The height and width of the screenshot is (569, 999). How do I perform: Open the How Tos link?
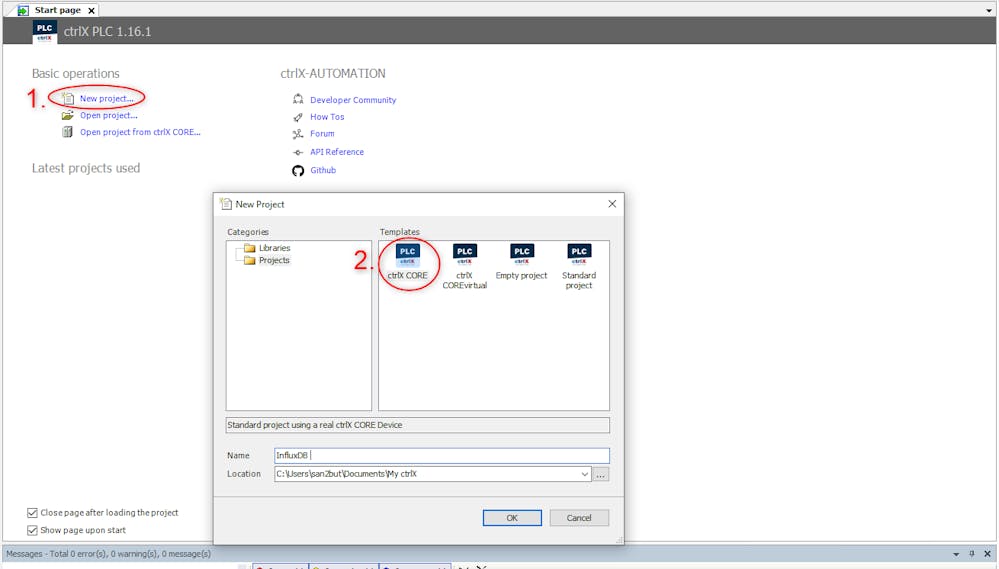327,117
